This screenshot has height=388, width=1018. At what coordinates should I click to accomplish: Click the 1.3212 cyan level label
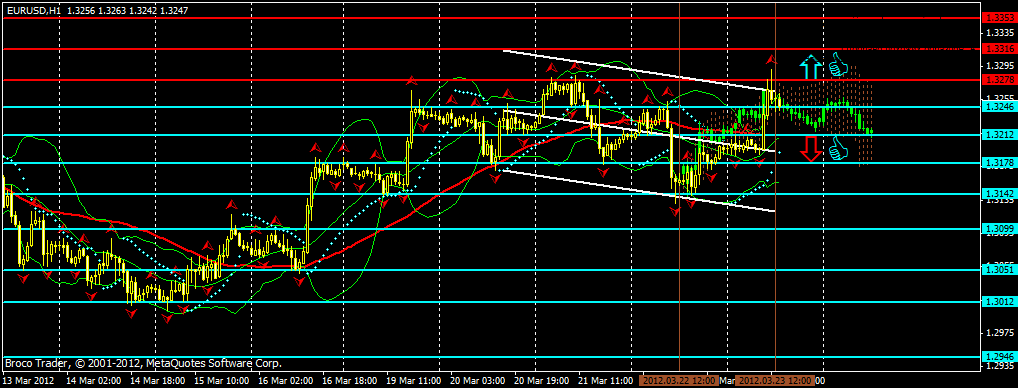point(999,135)
